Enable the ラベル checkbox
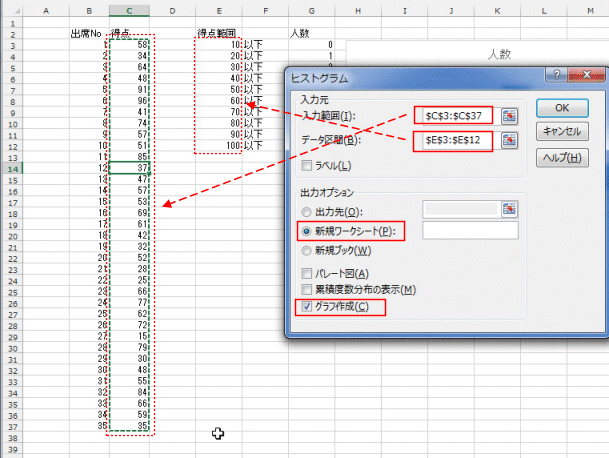 307,165
